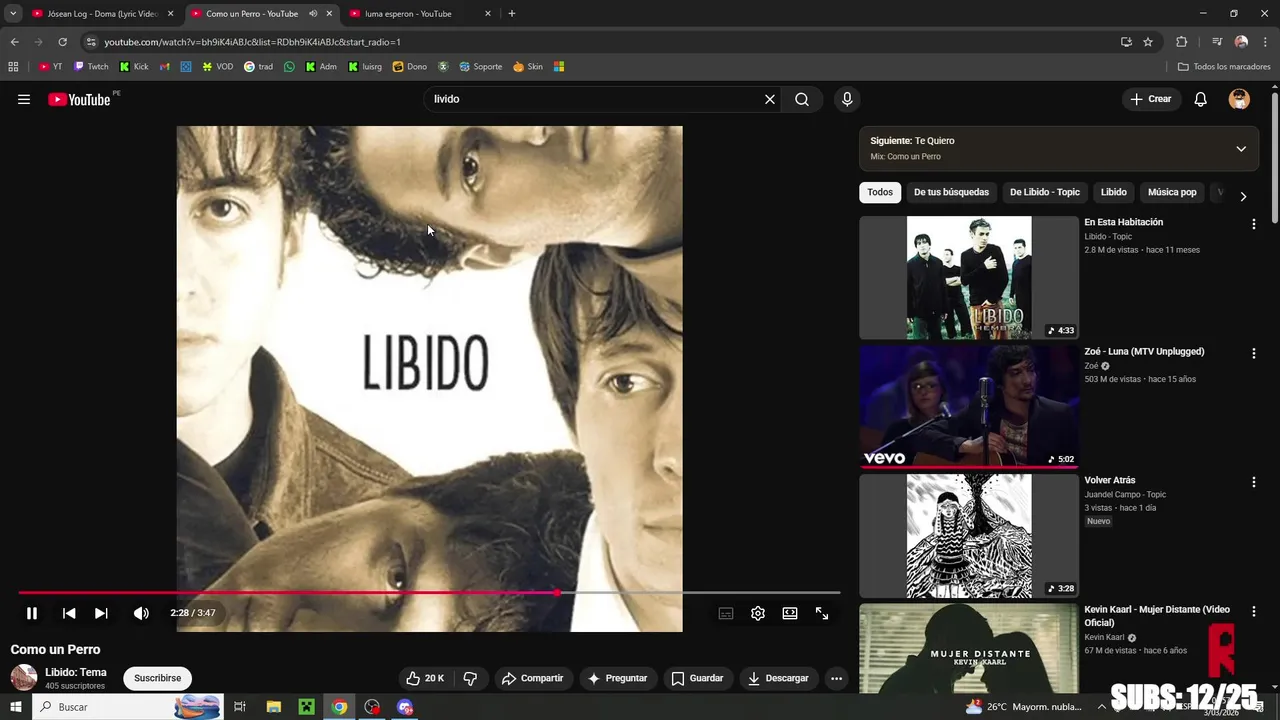
Task: Toggle video subtitles
Action: [x=726, y=613]
